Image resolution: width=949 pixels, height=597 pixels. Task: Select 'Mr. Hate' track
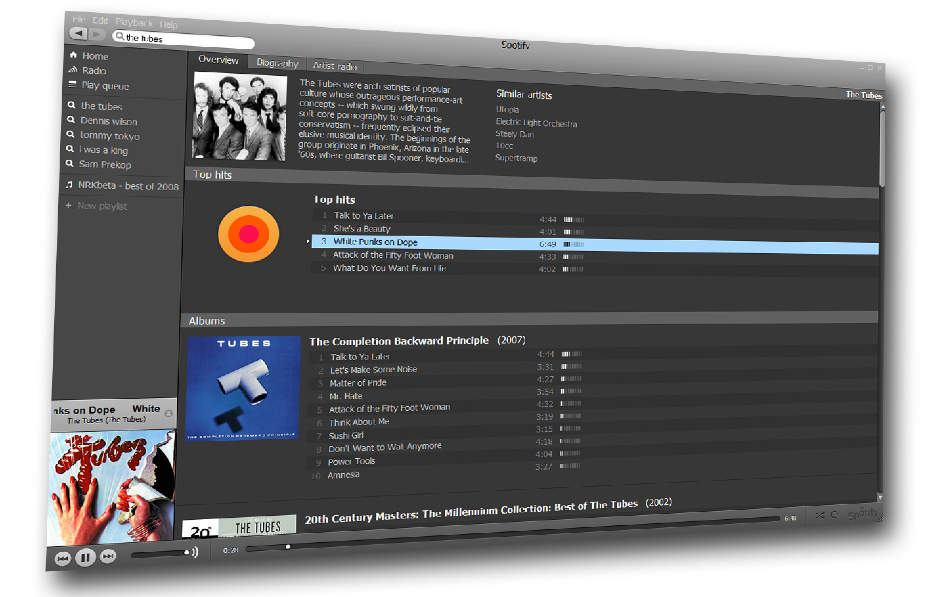pyautogui.click(x=346, y=396)
